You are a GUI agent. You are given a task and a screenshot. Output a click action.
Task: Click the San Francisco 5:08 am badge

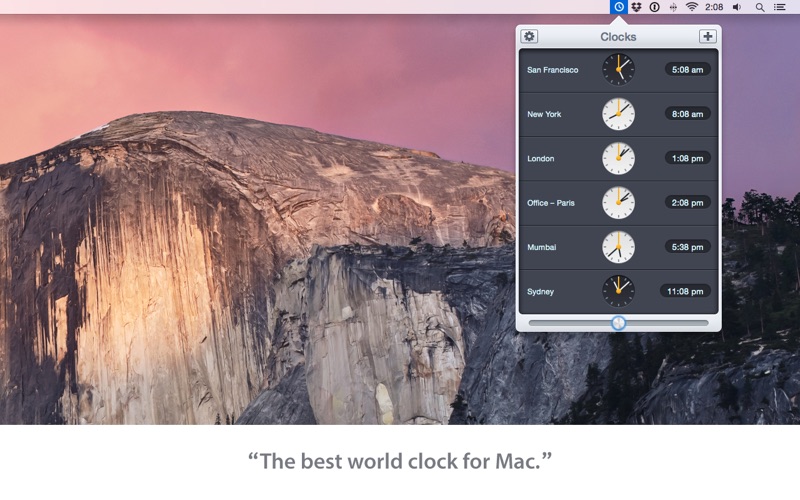(x=687, y=69)
